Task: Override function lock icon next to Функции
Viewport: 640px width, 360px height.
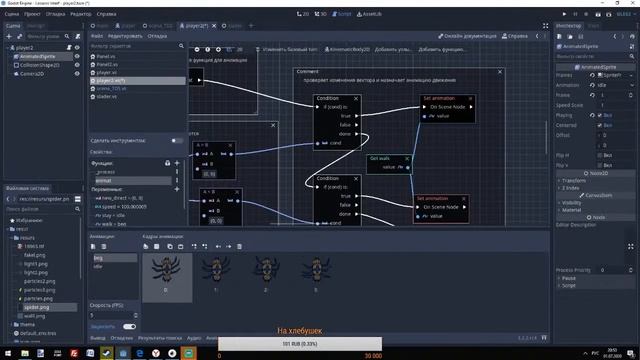Action: pyautogui.click(x=167, y=163)
